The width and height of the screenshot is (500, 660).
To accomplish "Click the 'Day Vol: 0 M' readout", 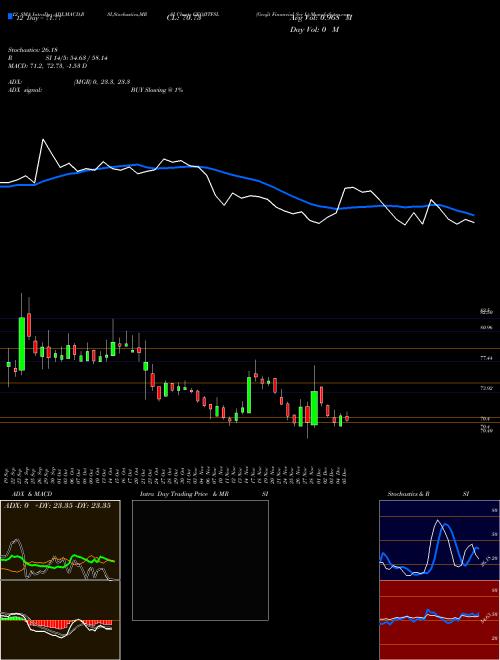I will point(314,30).
